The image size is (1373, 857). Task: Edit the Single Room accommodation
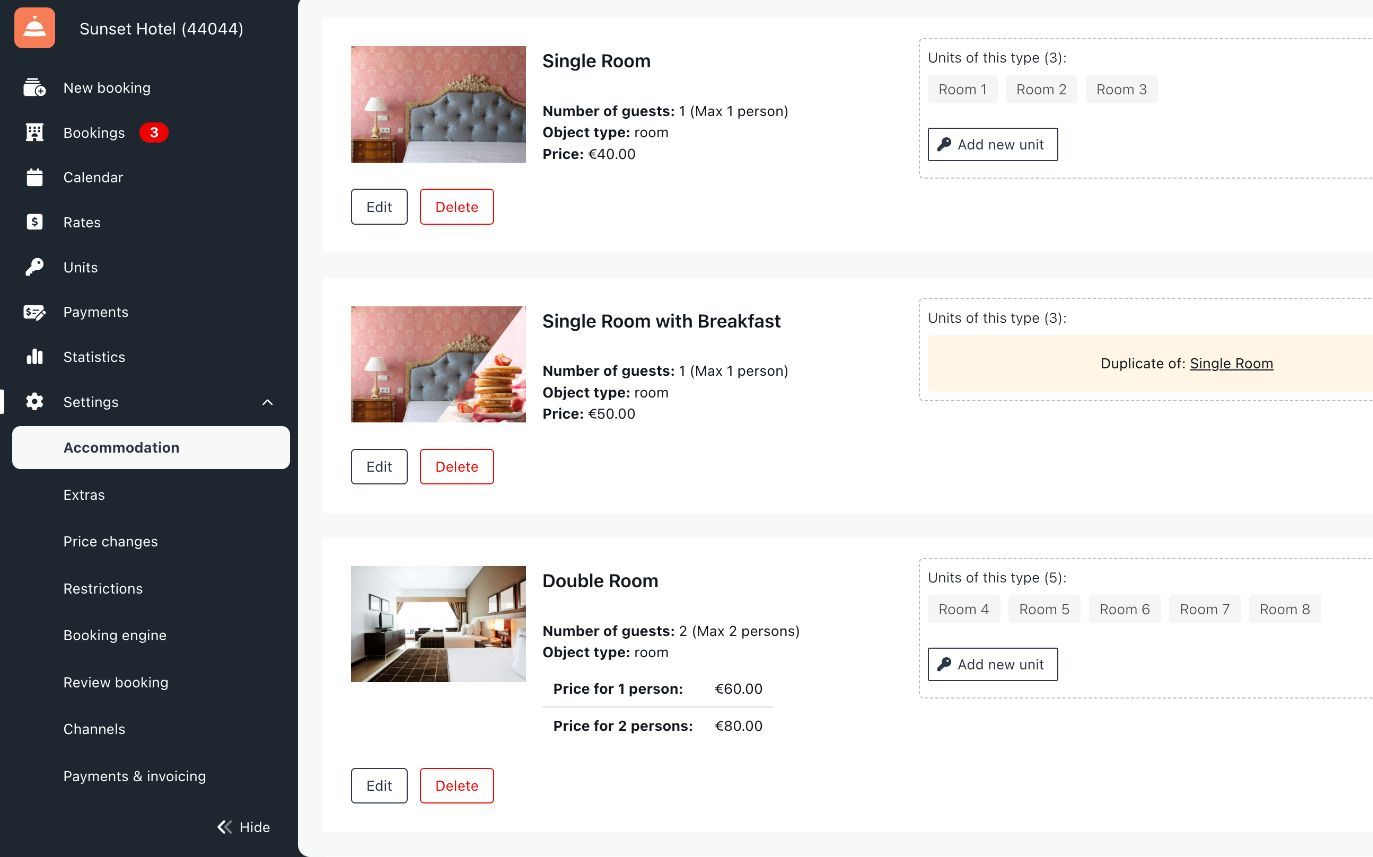(x=379, y=207)
